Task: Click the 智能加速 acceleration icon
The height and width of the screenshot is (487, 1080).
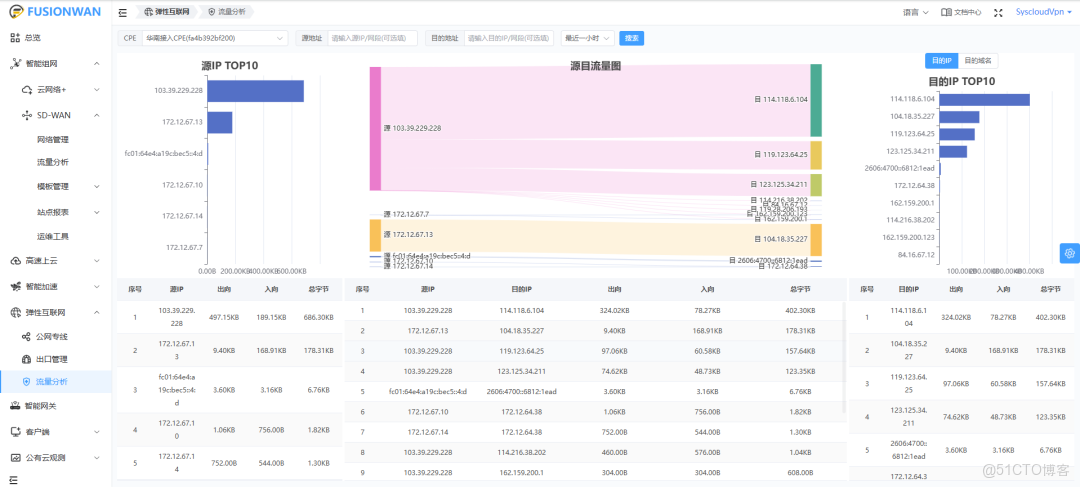Action: pos(17,286)
